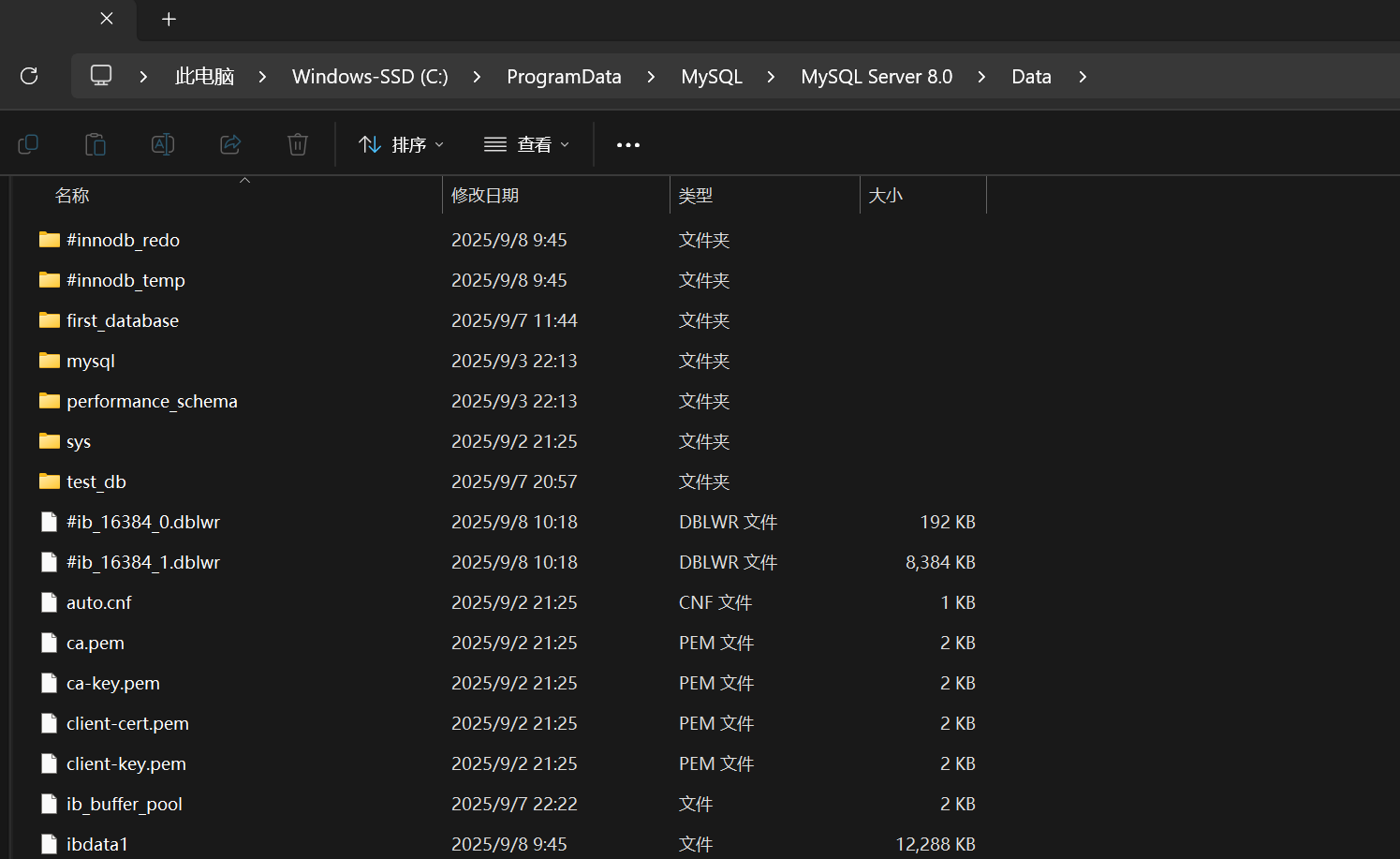Click the file name performance_schema

(x=152, y=401)
